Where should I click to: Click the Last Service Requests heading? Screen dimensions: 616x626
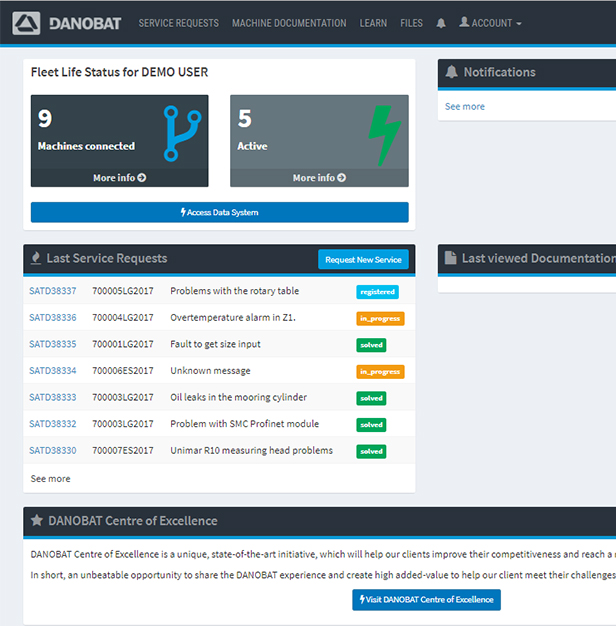107,258
